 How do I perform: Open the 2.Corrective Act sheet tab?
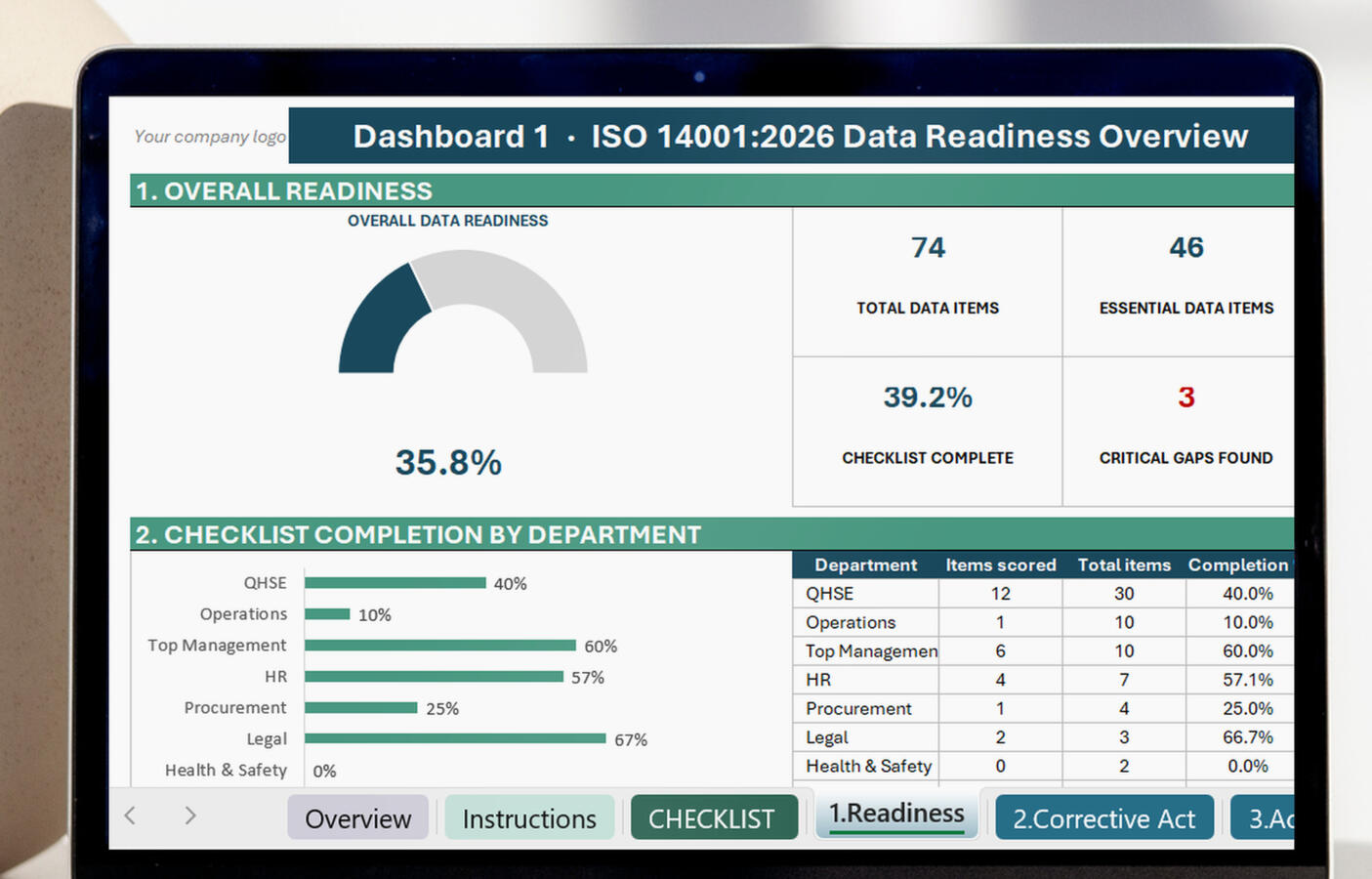1103,817
